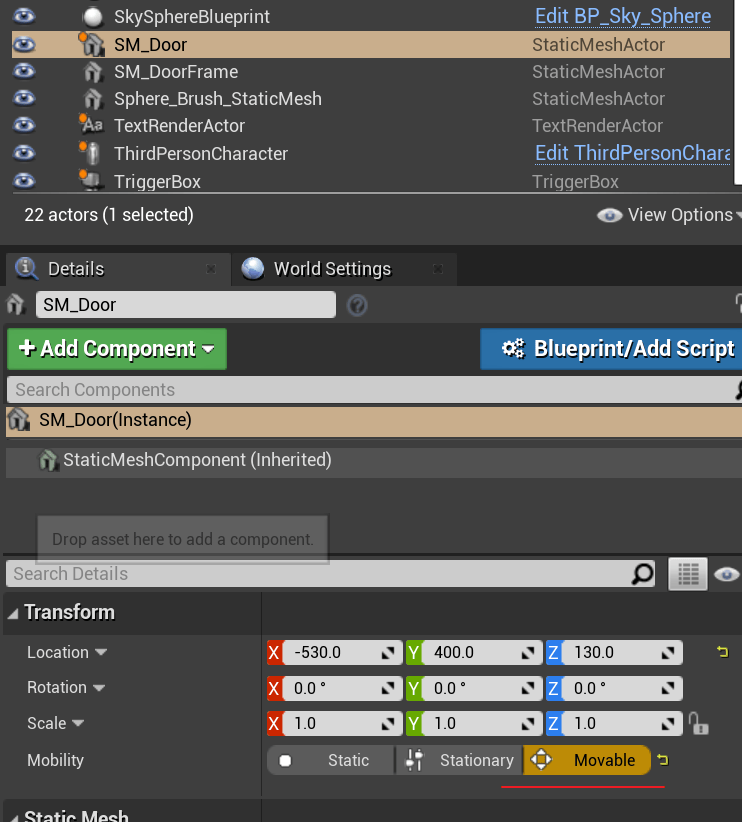Reset Mobility to default with yellow arrow
The width and height of the screenshot is (742, 822).
click(x=663, y=760)
